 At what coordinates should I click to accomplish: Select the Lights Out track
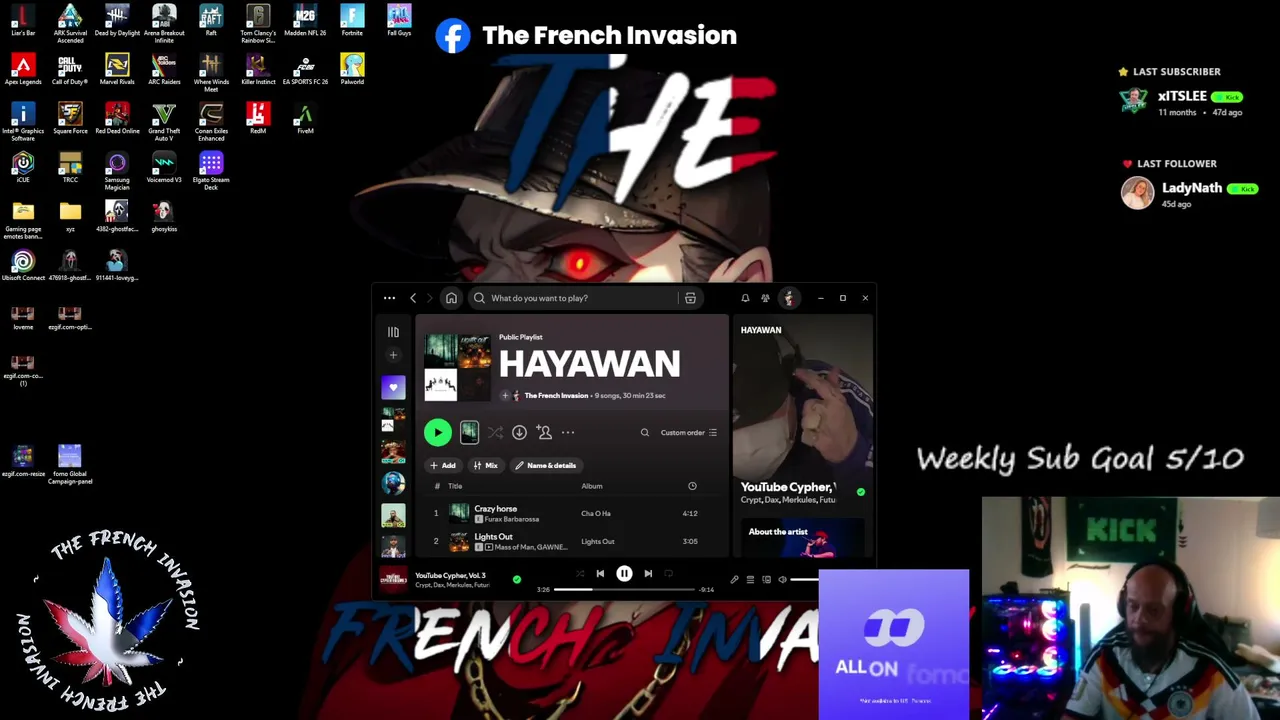pos(571,541)
